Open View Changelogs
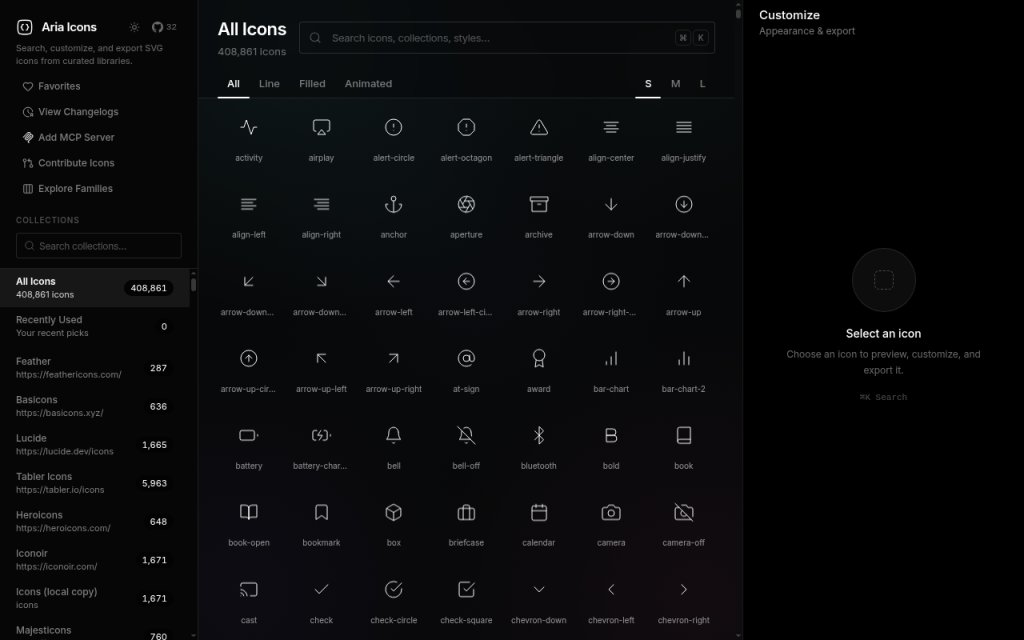 point(71,112)
